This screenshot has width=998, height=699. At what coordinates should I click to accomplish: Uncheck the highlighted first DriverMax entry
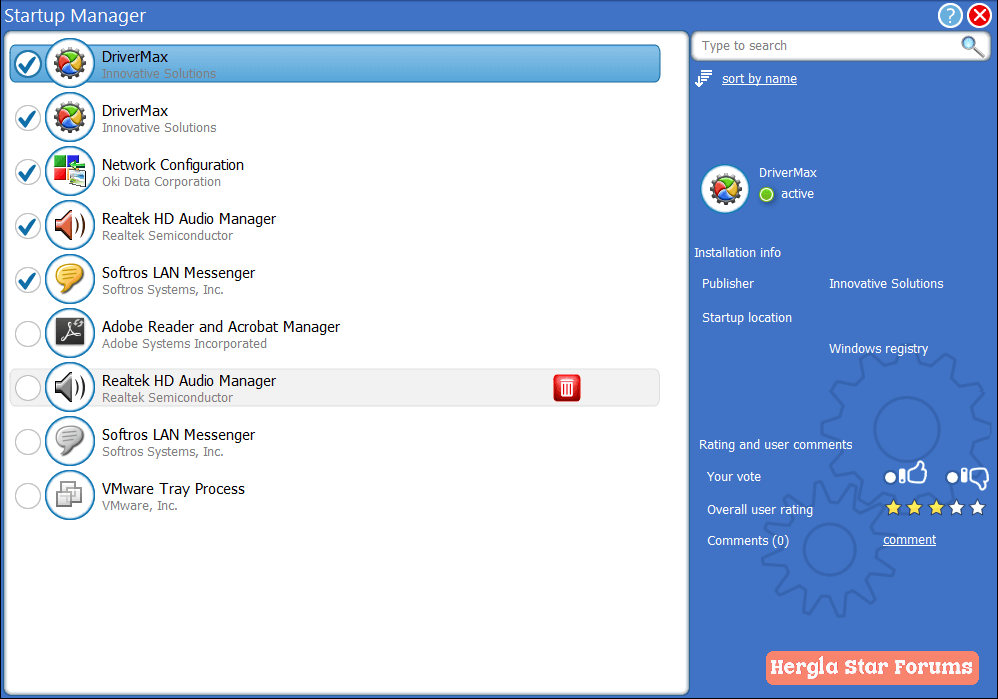point(28,64)
